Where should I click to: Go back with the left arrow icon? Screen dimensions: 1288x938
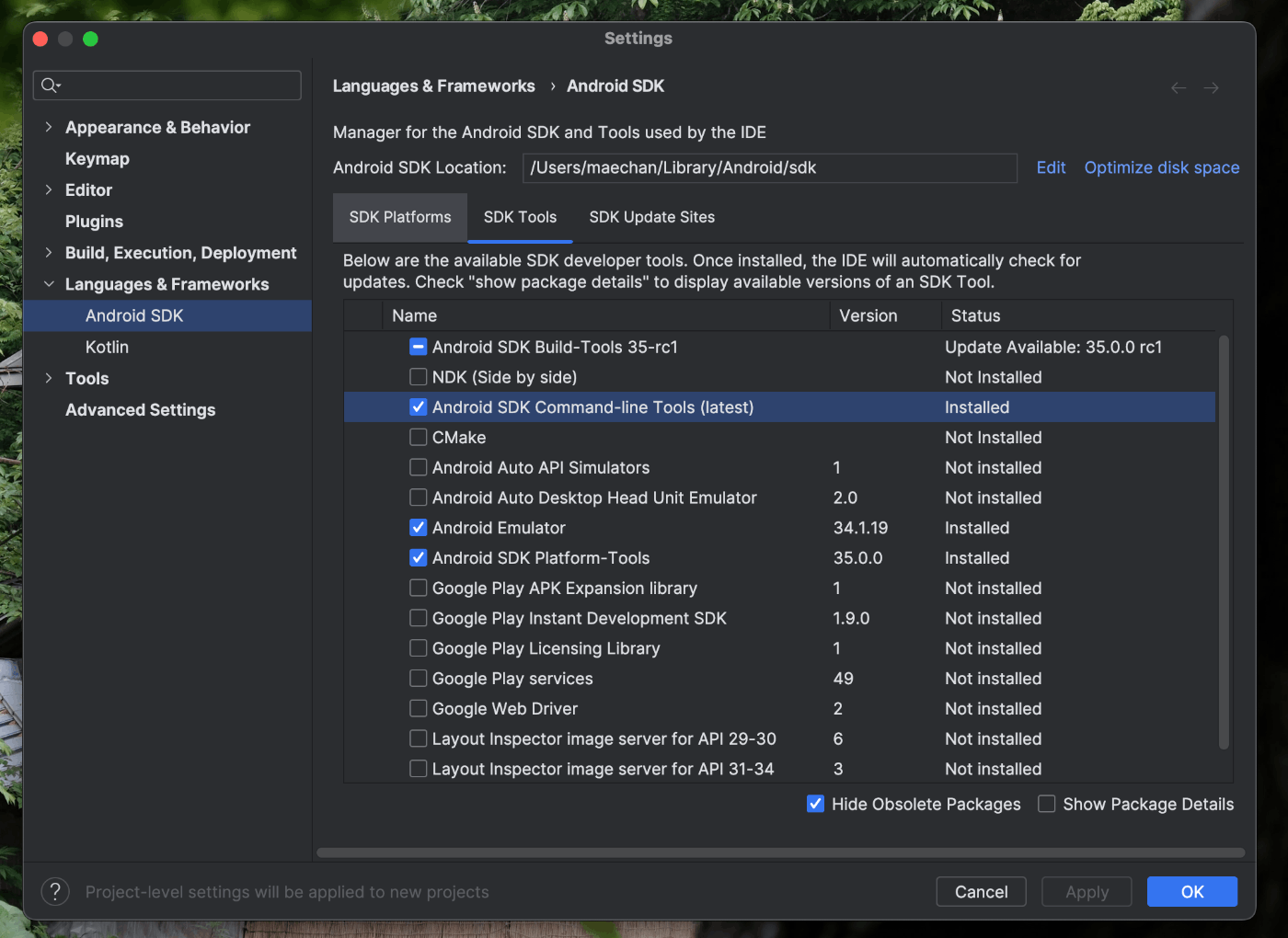point(1179,87)
